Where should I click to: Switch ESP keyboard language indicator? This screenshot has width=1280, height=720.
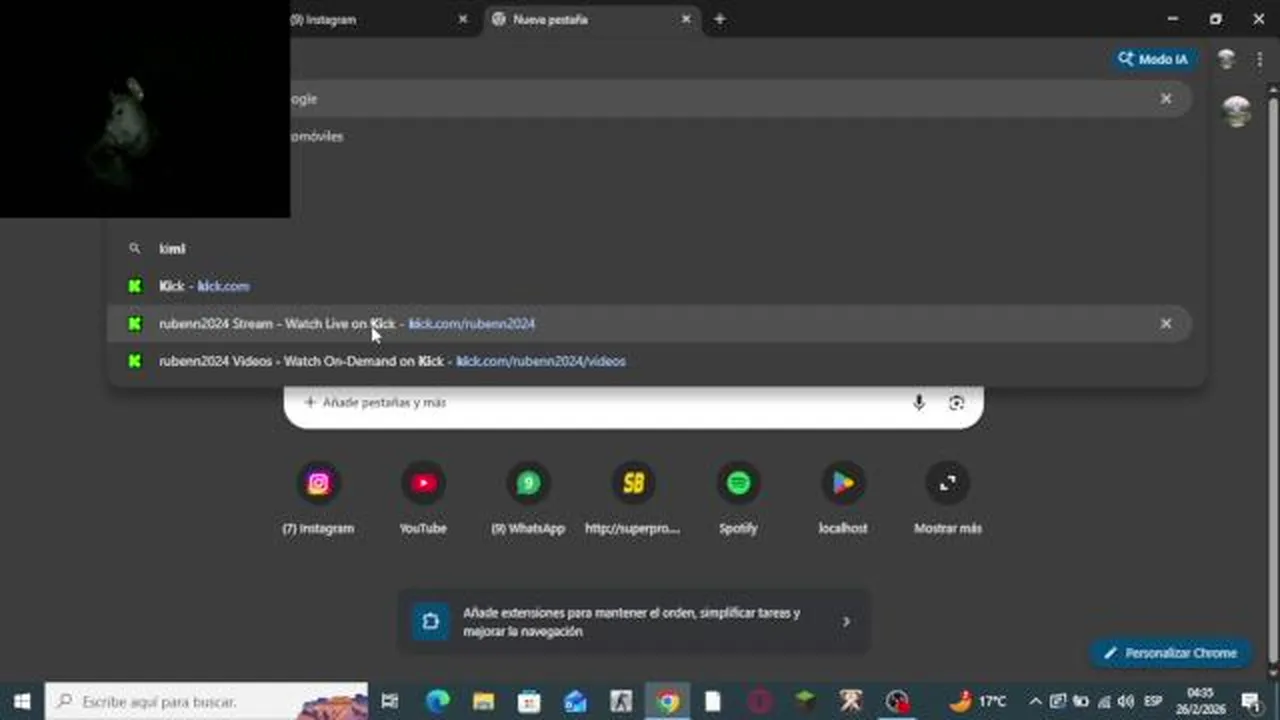pyautogui.click(x=1153, y=702)
